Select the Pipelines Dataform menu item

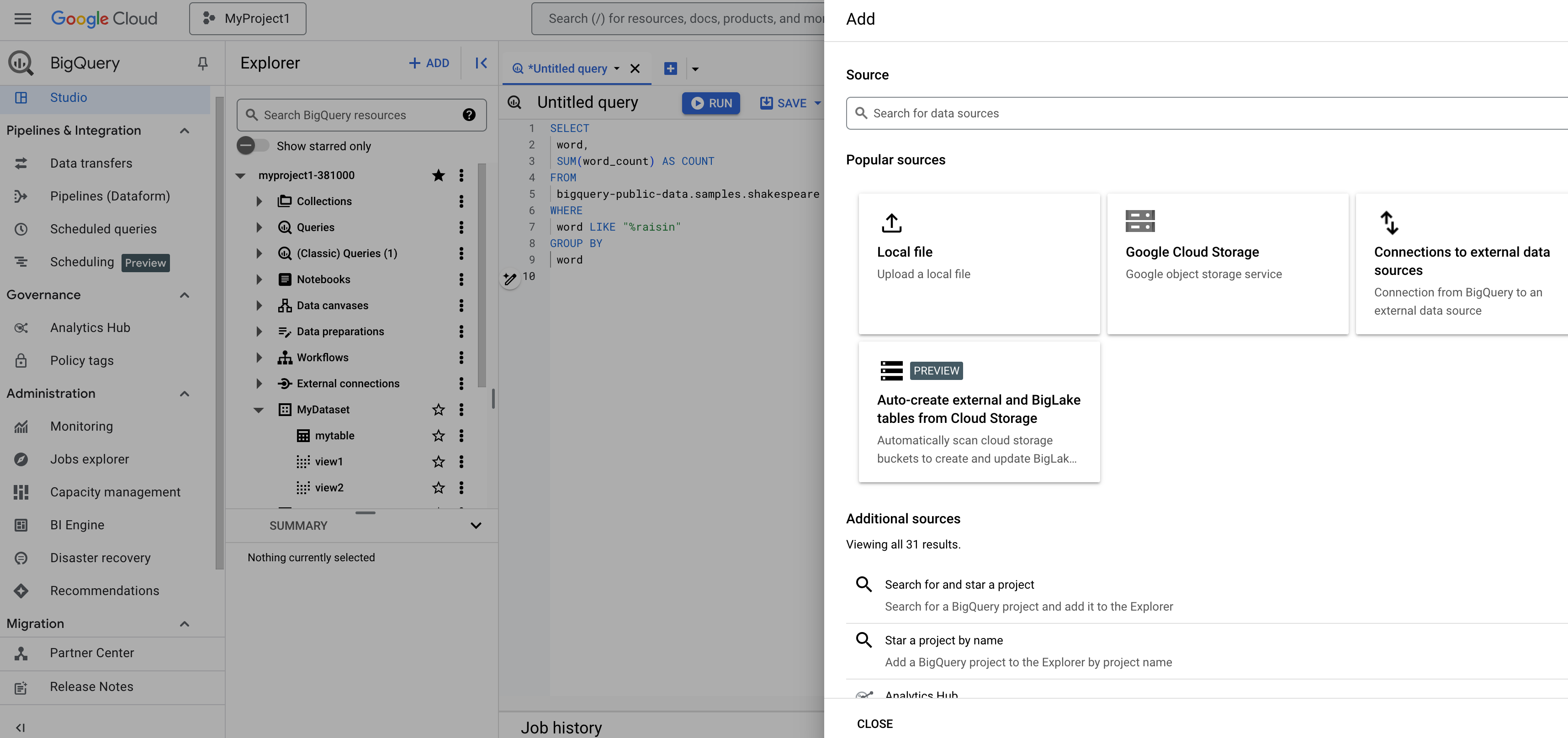(109, 196)
